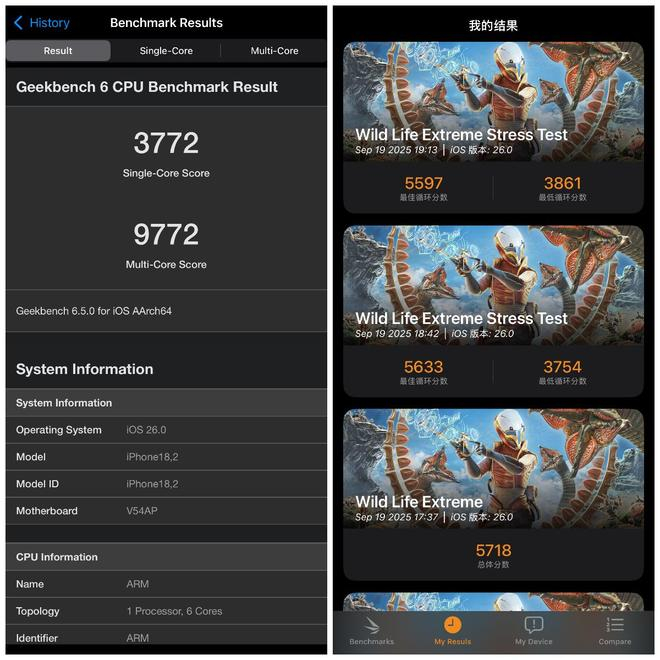Open the My Device icon tab

point(534,625)
